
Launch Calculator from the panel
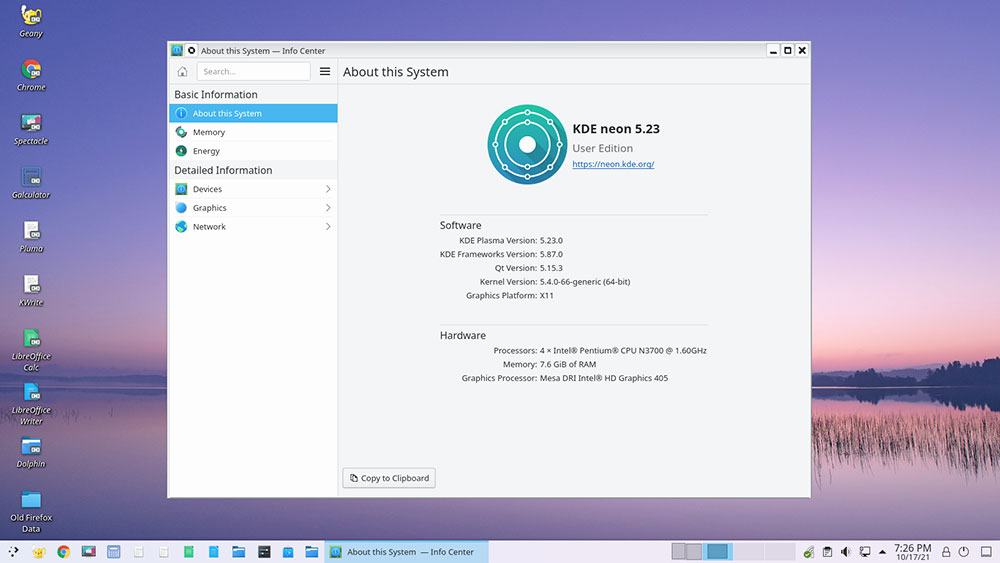114,552
